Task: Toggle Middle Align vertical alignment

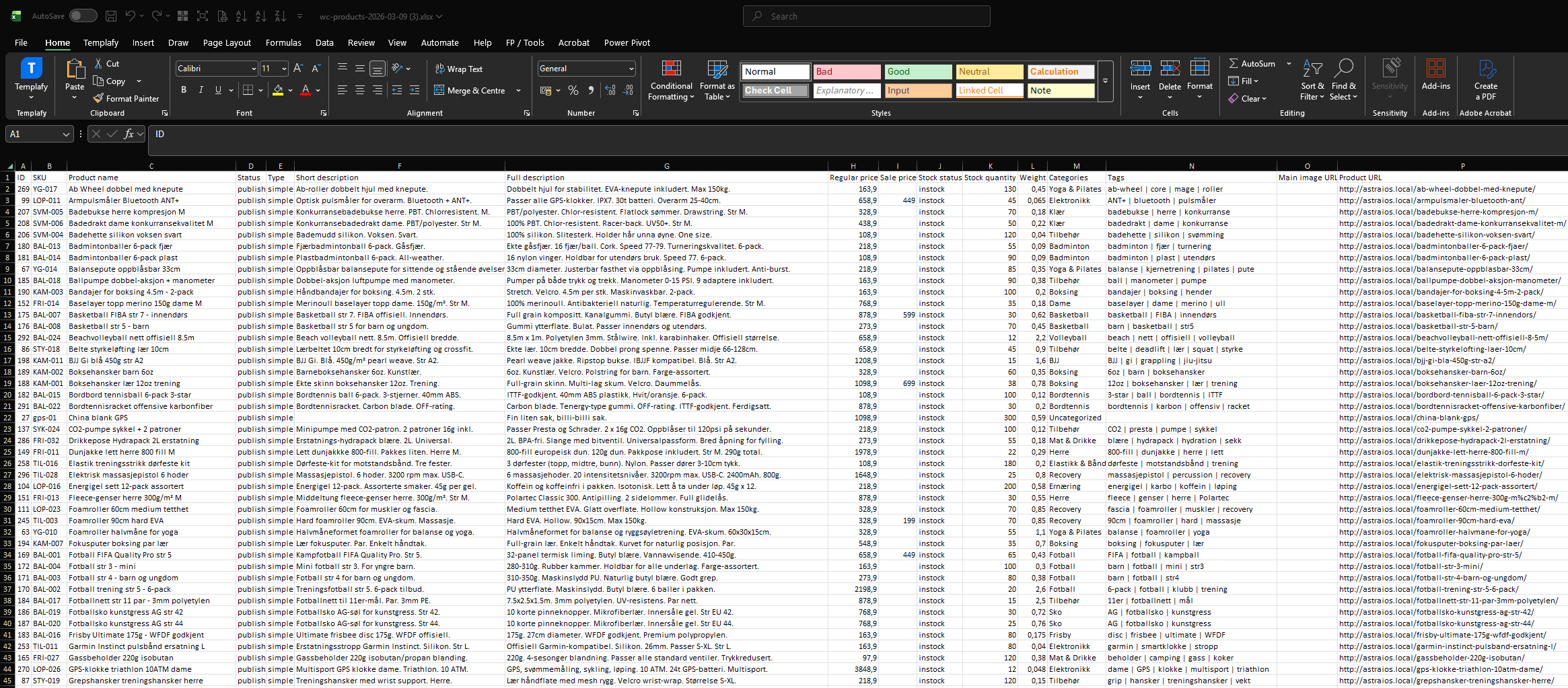Action: tap(360, 69)
